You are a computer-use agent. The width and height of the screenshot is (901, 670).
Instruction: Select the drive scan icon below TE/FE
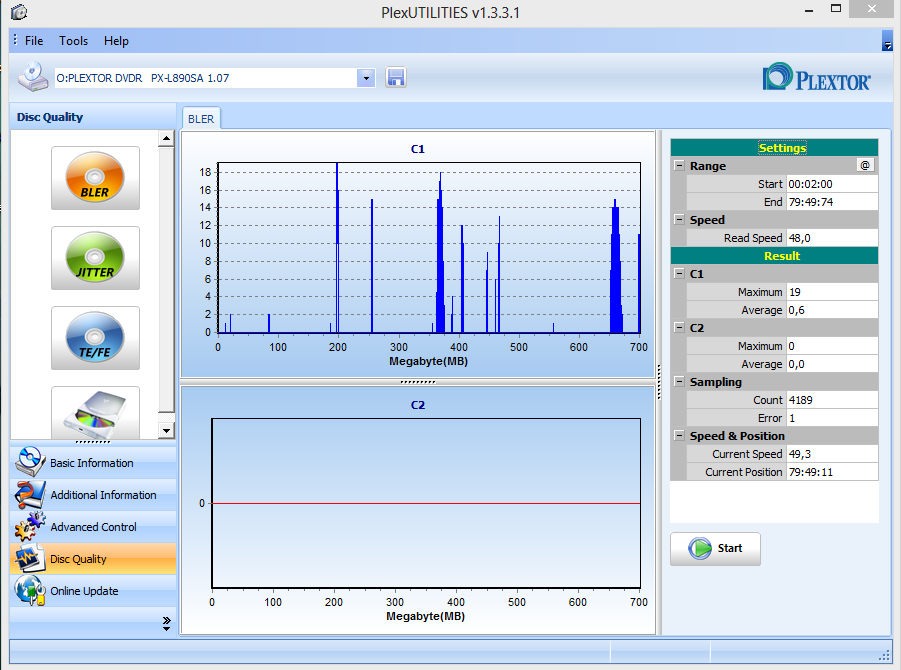95,413
